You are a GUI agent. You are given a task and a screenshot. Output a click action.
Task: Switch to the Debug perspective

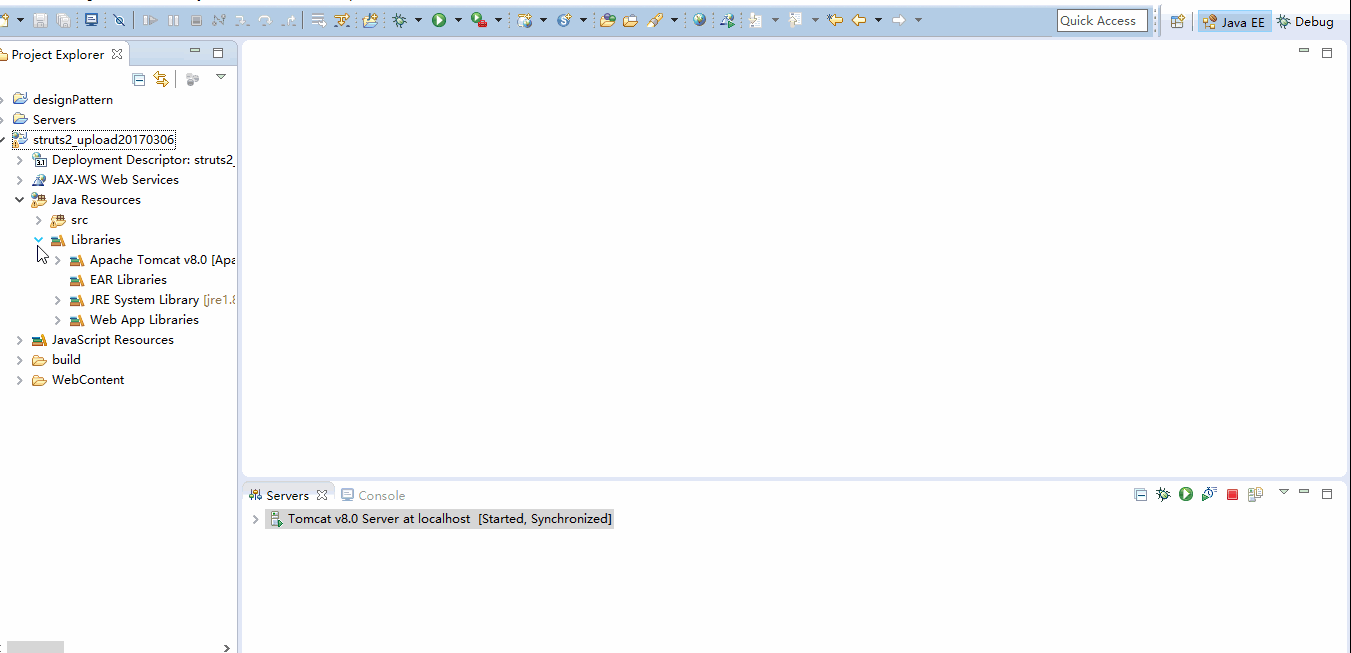(x=1305, y=21)
